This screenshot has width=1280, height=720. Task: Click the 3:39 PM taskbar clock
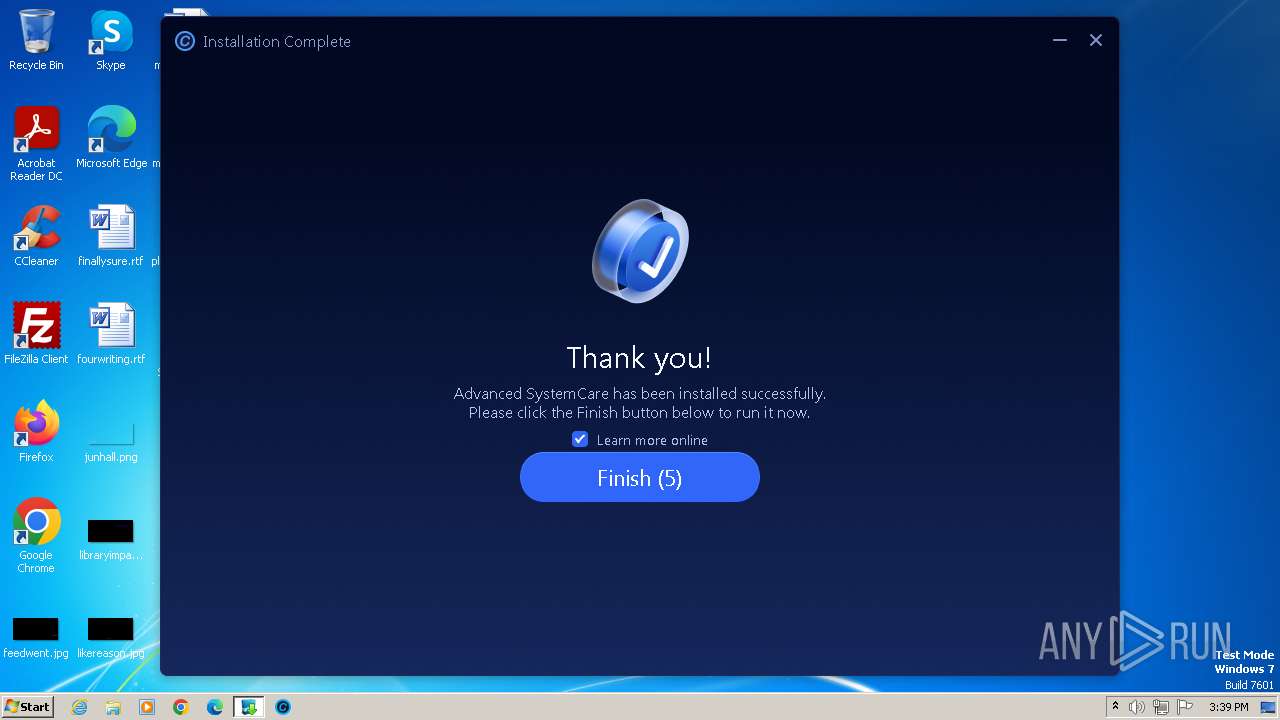(x=1228, y=707)
